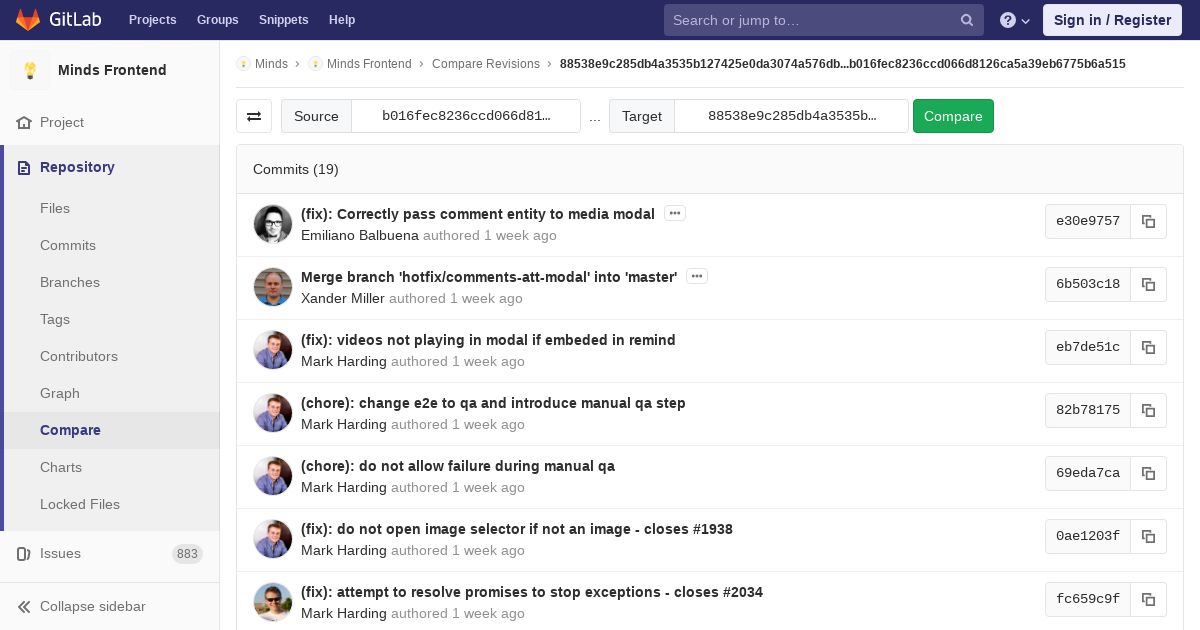Expand description of Merge branch hotfix commit

[697, 276]
